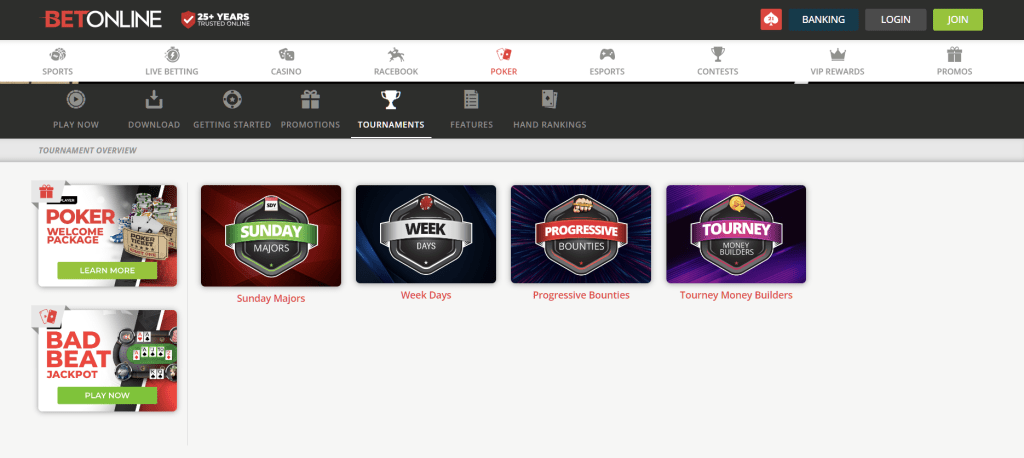This screenshot has height=458, width=1024.
Task: Select the Live Betting stopwatch icon
Action: click(x=172, y=54)
